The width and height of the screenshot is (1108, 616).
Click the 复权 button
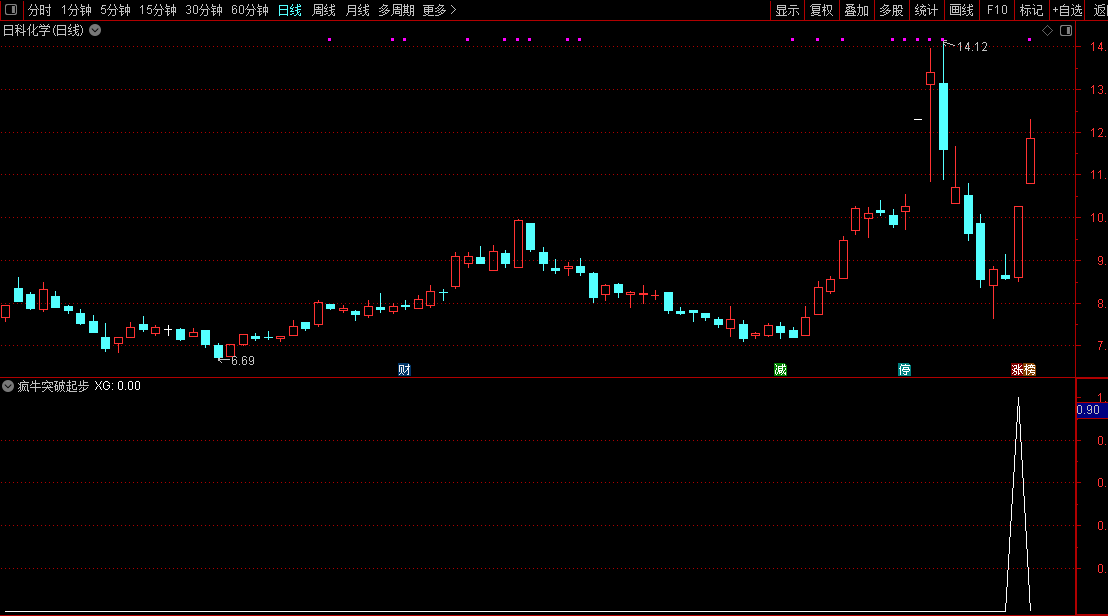click(821, 10)
